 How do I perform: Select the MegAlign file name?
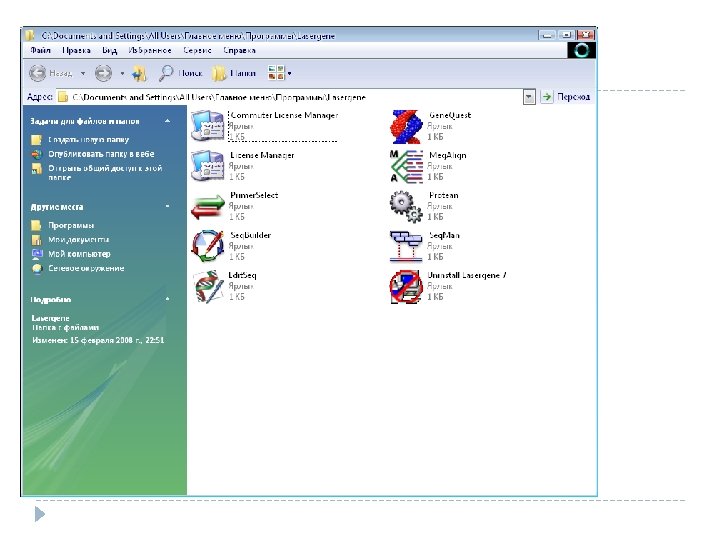448,155
